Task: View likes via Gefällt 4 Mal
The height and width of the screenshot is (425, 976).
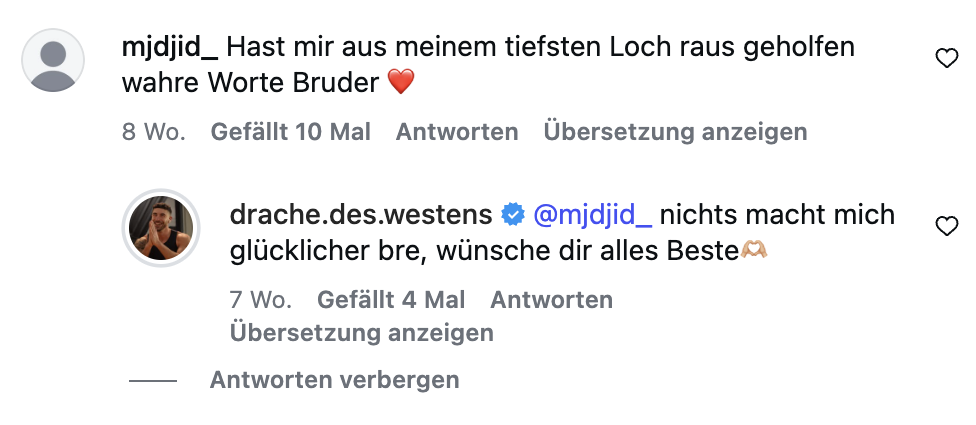Action: click(x=391, y=300)
